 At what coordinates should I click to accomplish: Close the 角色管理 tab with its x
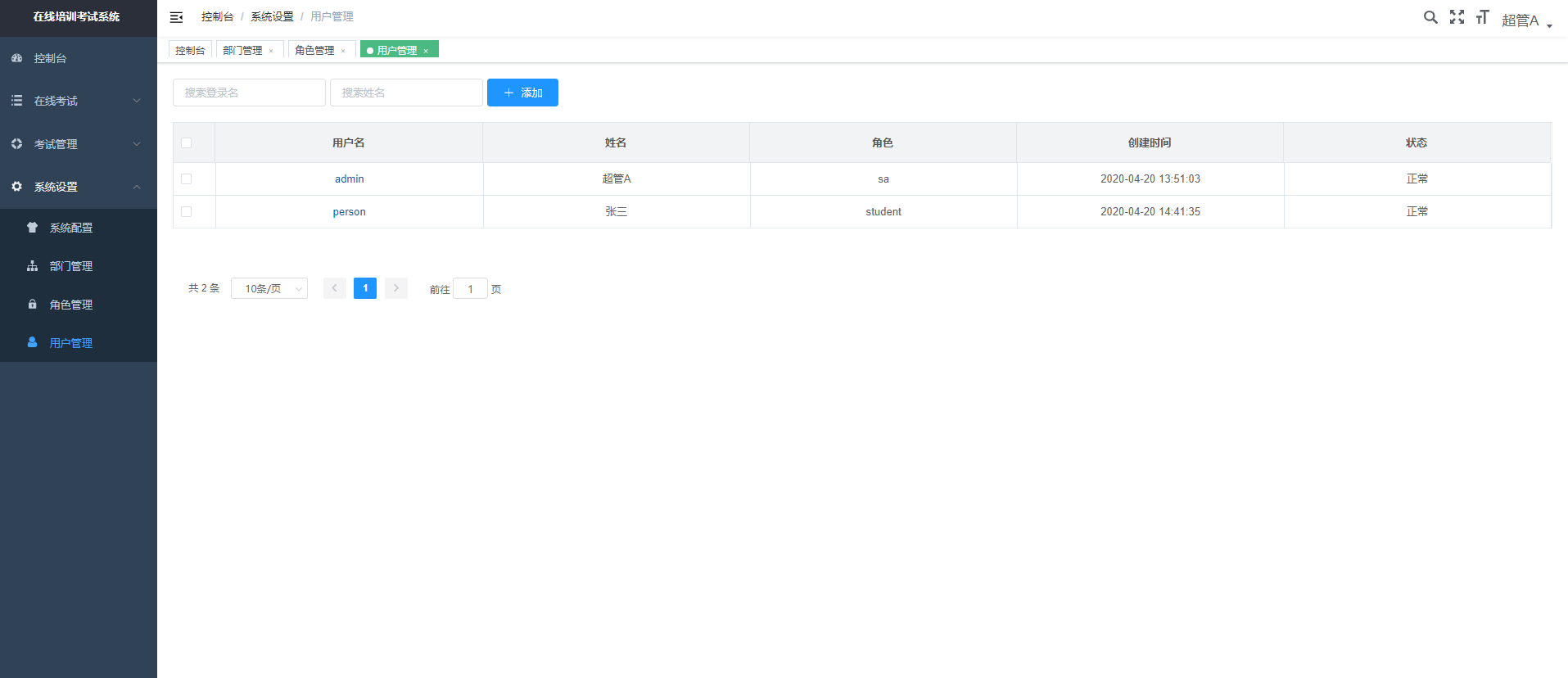[x=343, y=51]
